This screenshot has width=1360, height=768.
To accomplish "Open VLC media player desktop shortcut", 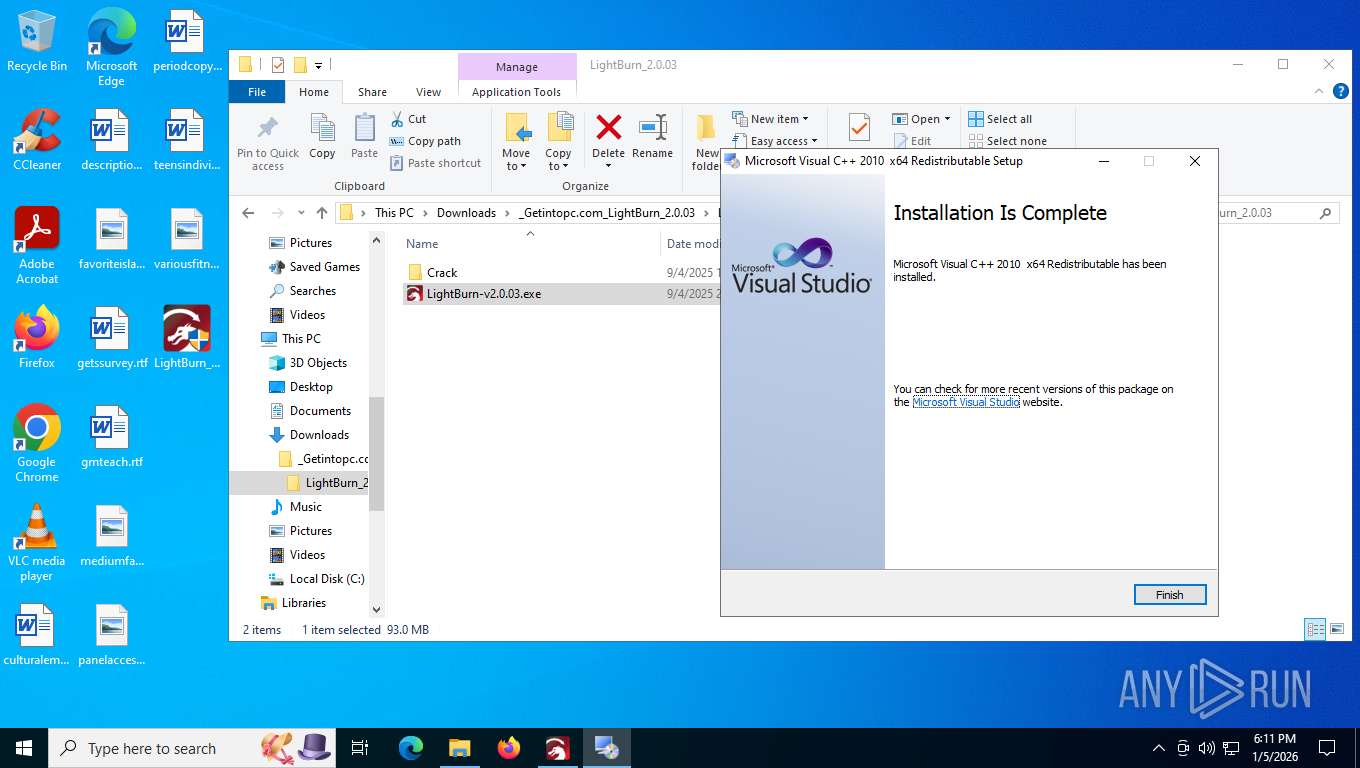I will click(37, 543).
